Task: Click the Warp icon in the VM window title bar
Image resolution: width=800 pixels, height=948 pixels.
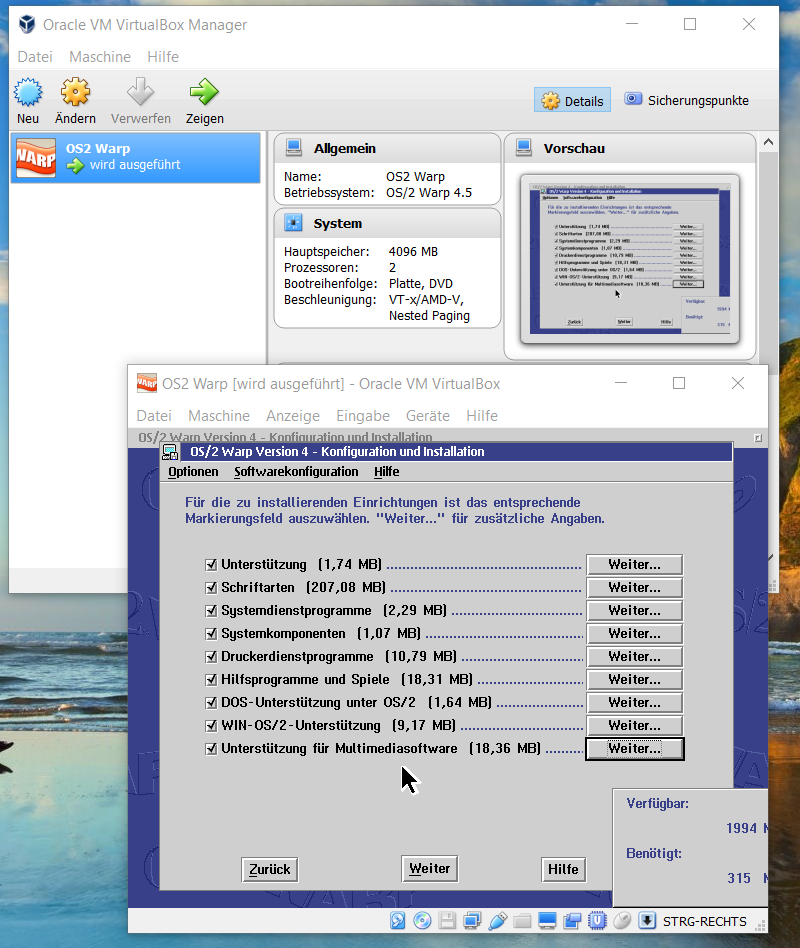Action: [x=146, y=383]
